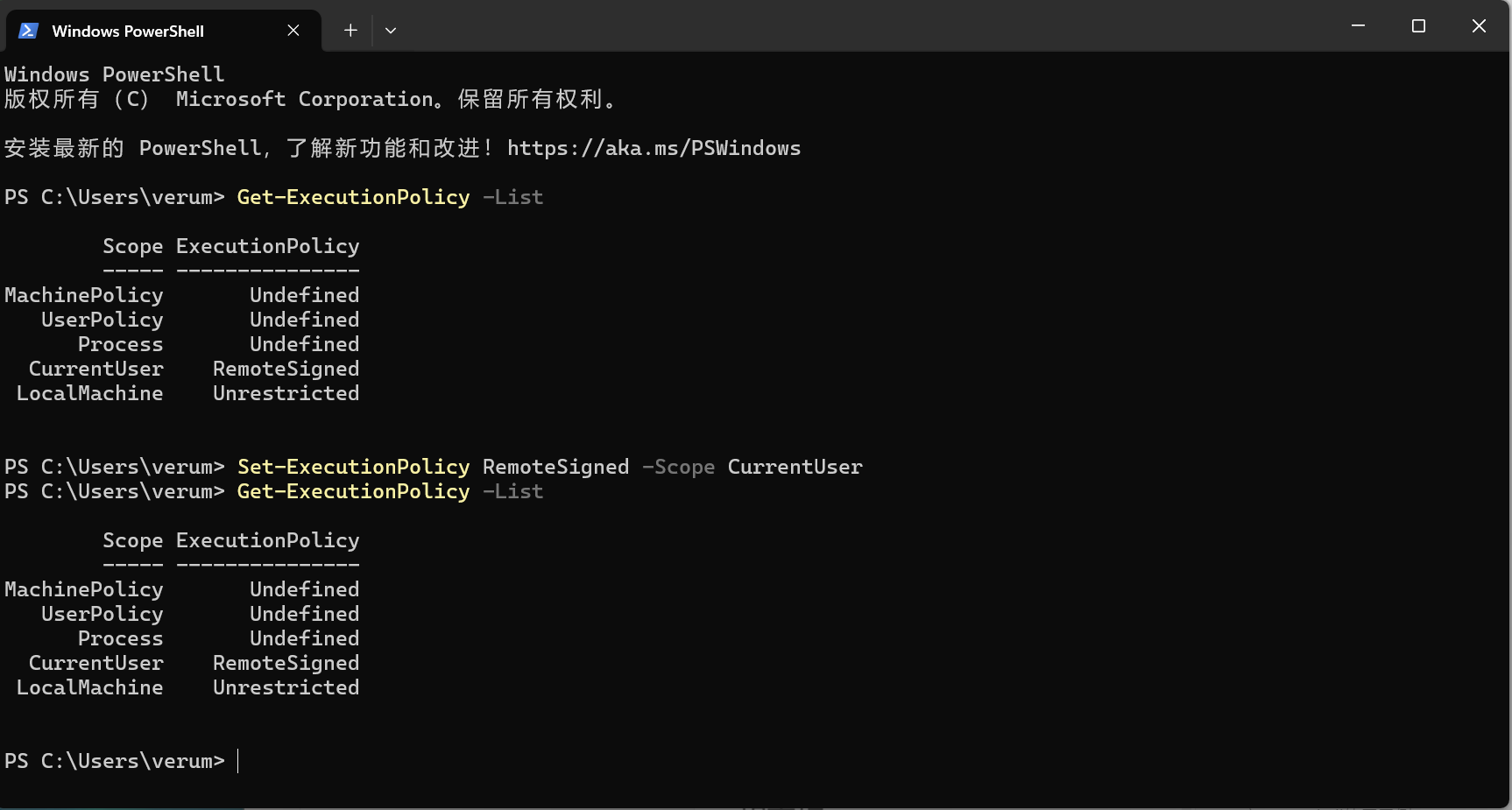
Task: Expand the new tab profile dropdown arrow
Action: [x=391, y=31]
